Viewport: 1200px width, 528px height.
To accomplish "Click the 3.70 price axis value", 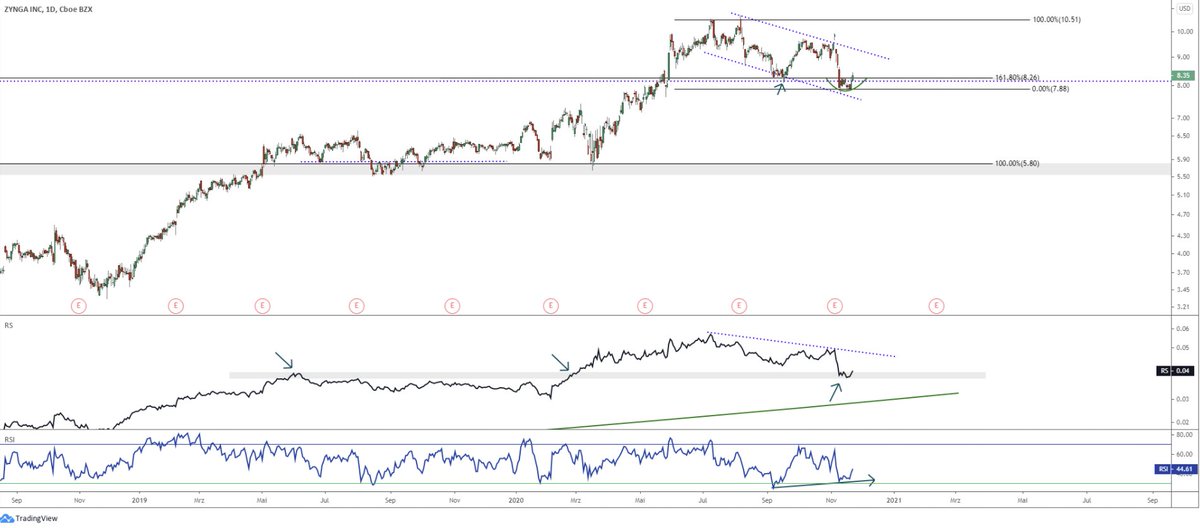I will tap(1185, 272).
